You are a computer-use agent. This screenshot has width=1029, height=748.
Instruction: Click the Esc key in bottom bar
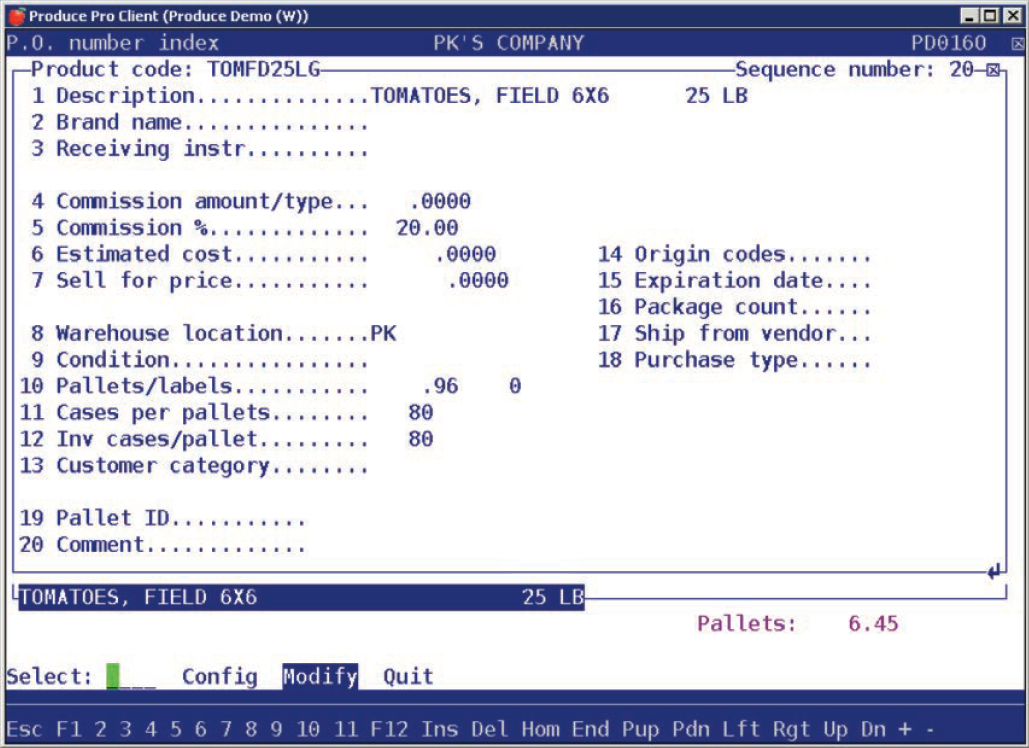coord(24,729)
